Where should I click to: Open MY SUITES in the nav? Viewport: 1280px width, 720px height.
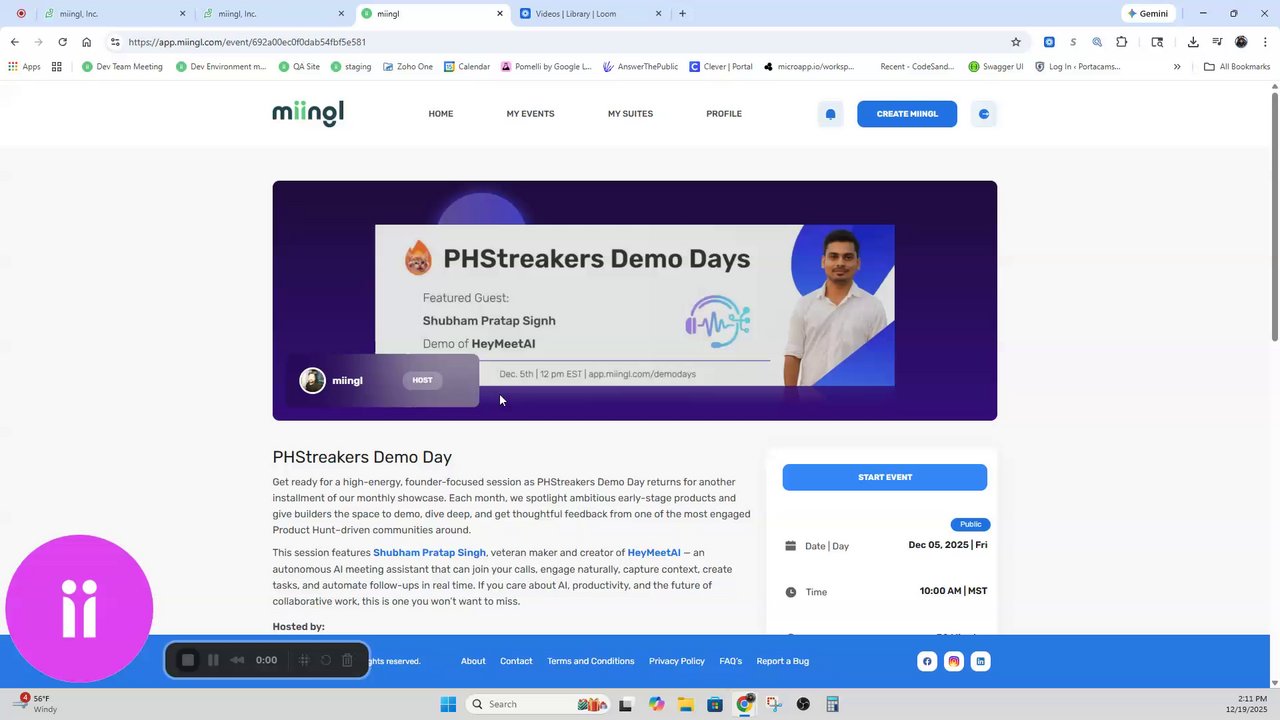pyautogui.click(x=630, y=114)
